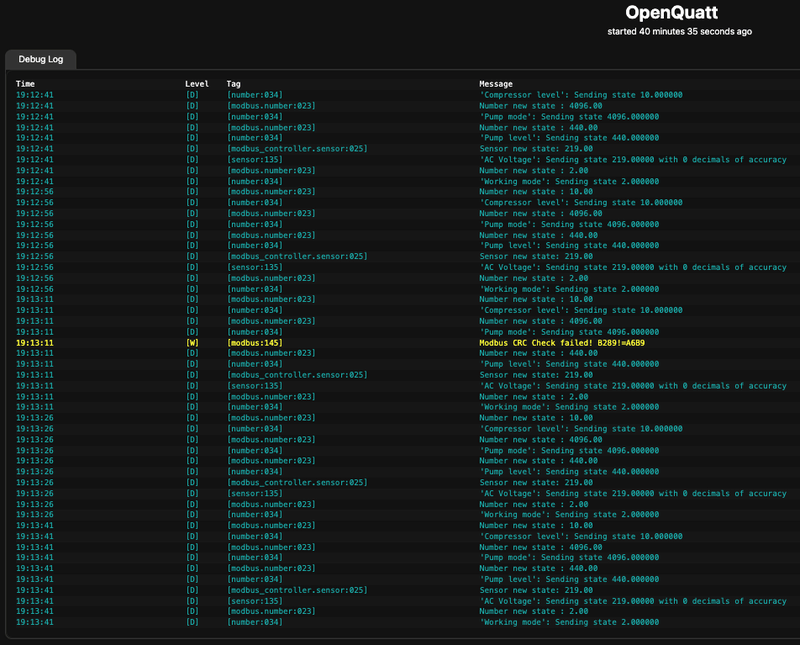Image resolution: width=800 pixels, height=645 pixels.
Task: Select 'Number new state : 10.00' at 19:13:41
Action: pyautogui.click(x=536, y=526)
